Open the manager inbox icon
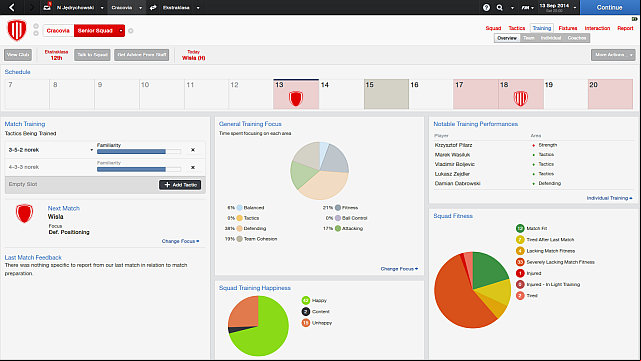This screenshot has height=361, width=641. coord(47,7)
